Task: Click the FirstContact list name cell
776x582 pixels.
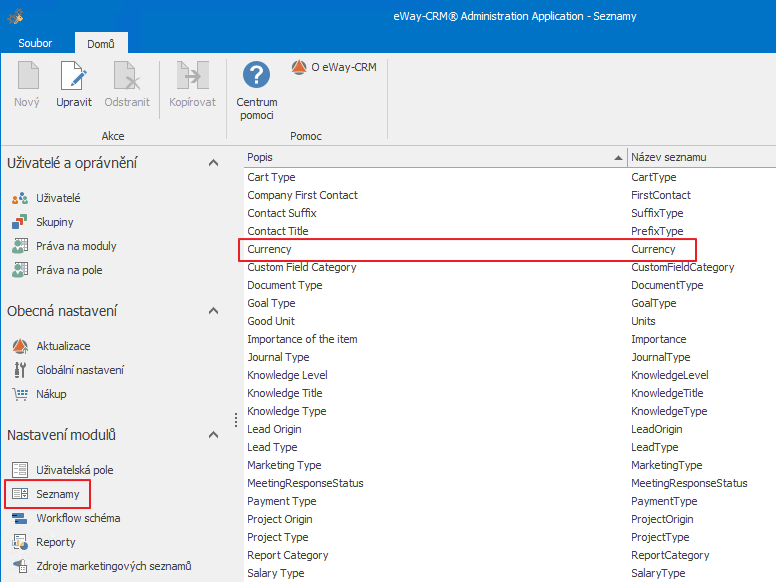Action: (661, 195)
